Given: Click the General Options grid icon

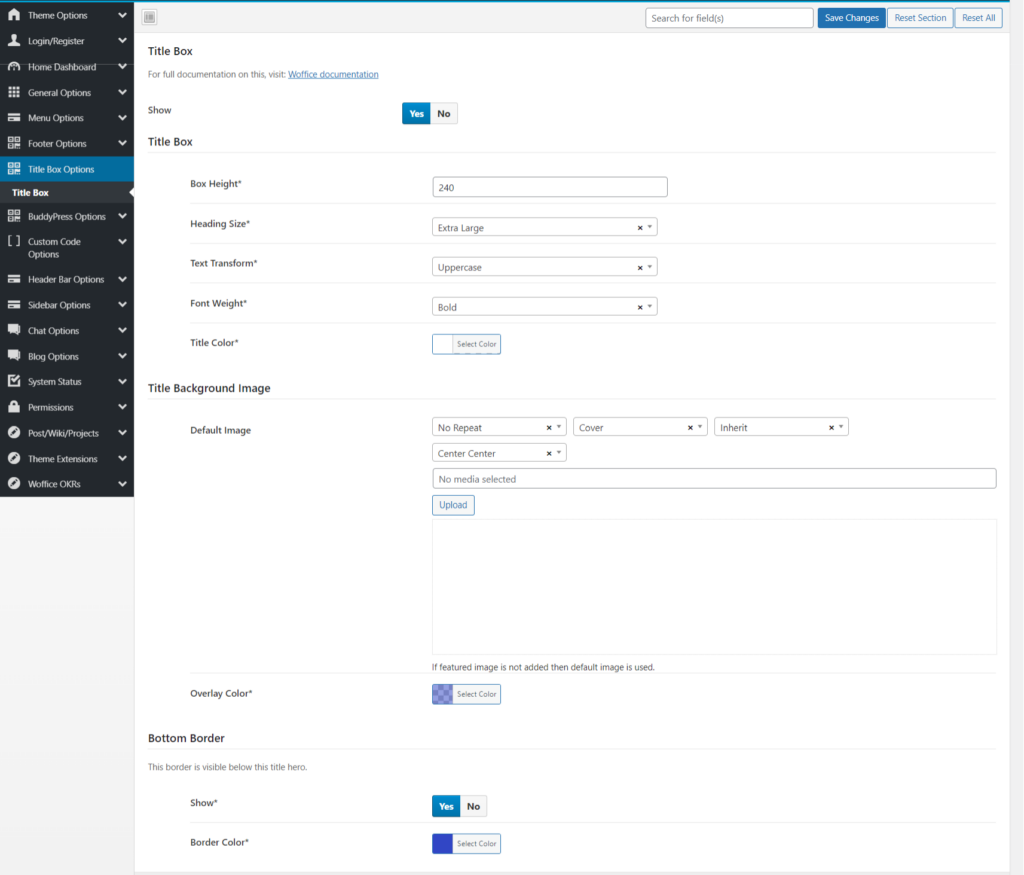Looking at the screenshot, I should point(14,93).
